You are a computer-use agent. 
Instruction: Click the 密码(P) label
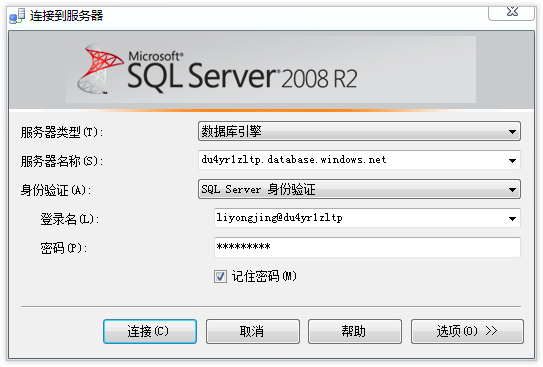point(63,248)
